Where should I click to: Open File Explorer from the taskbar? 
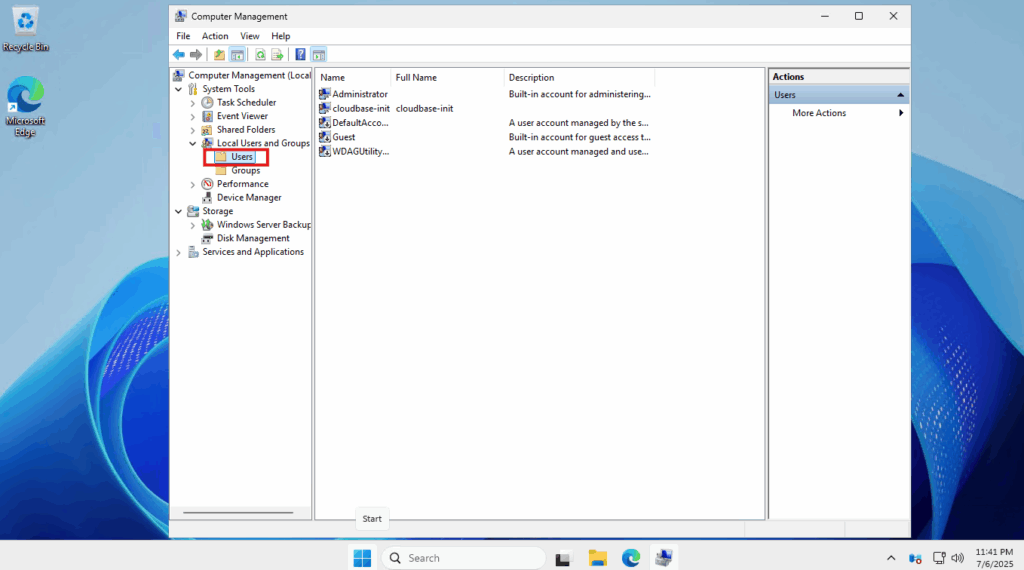tap(598, 558)
